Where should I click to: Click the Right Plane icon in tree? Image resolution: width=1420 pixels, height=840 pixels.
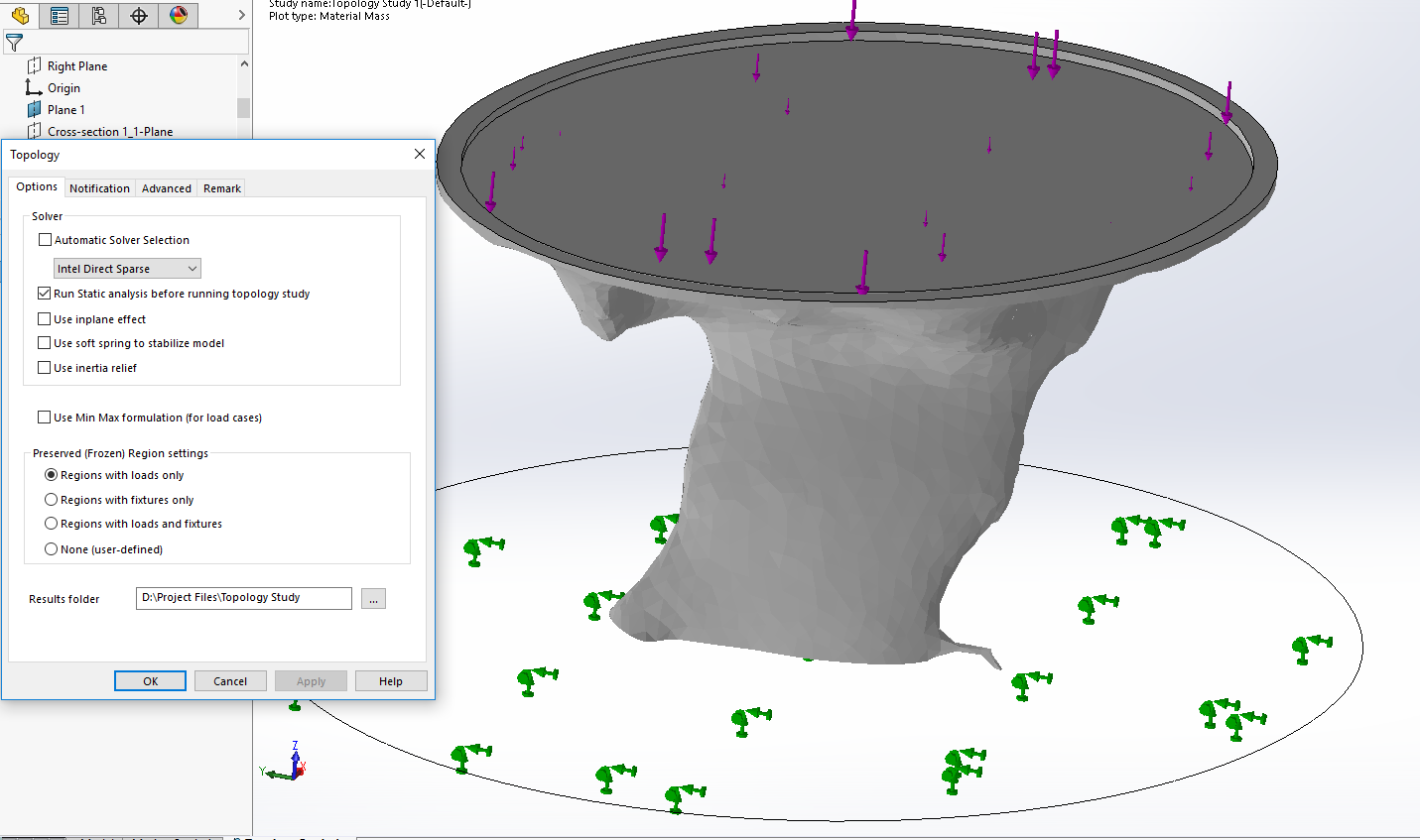(x=35, y=65)
